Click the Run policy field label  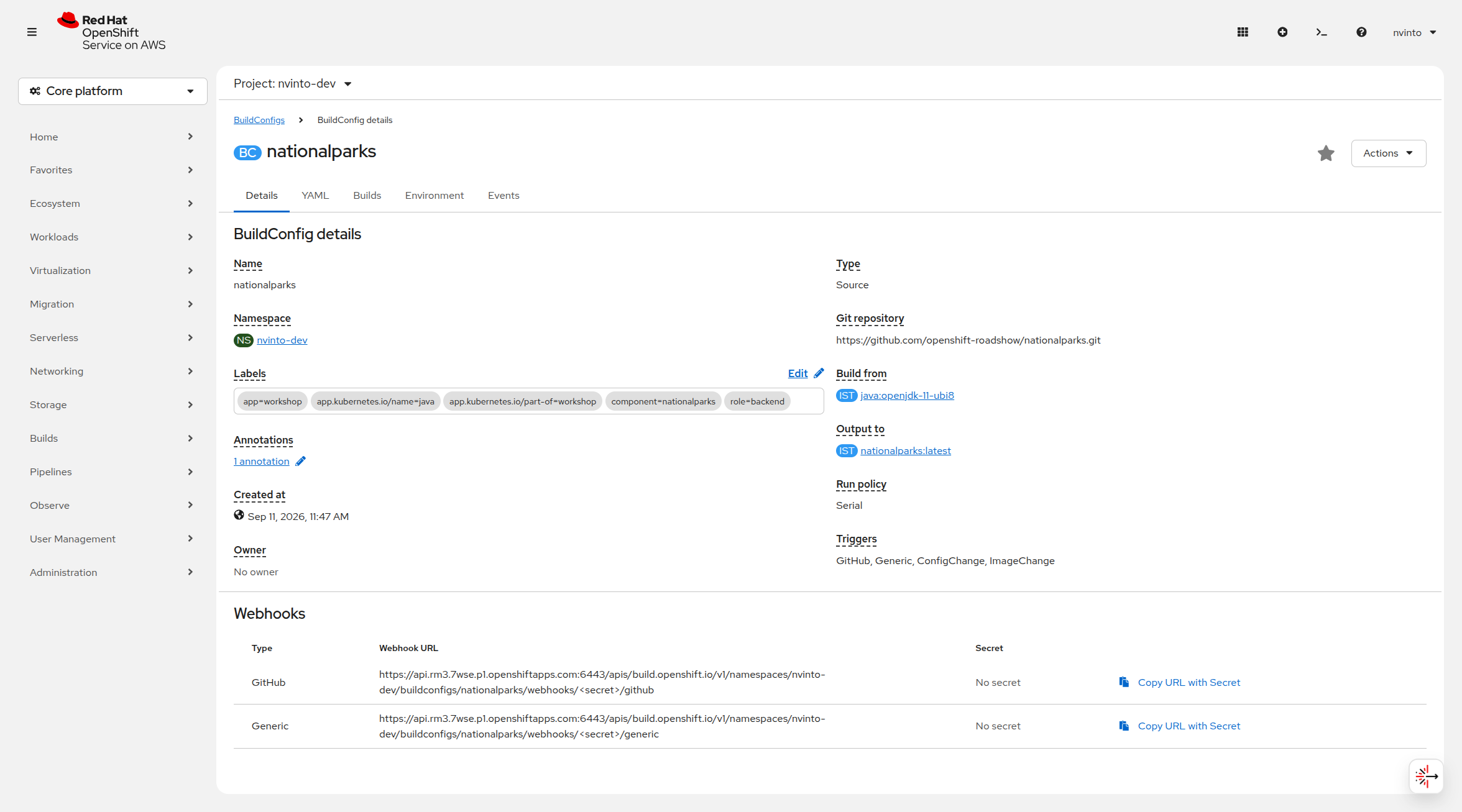[x=861, y=485]
